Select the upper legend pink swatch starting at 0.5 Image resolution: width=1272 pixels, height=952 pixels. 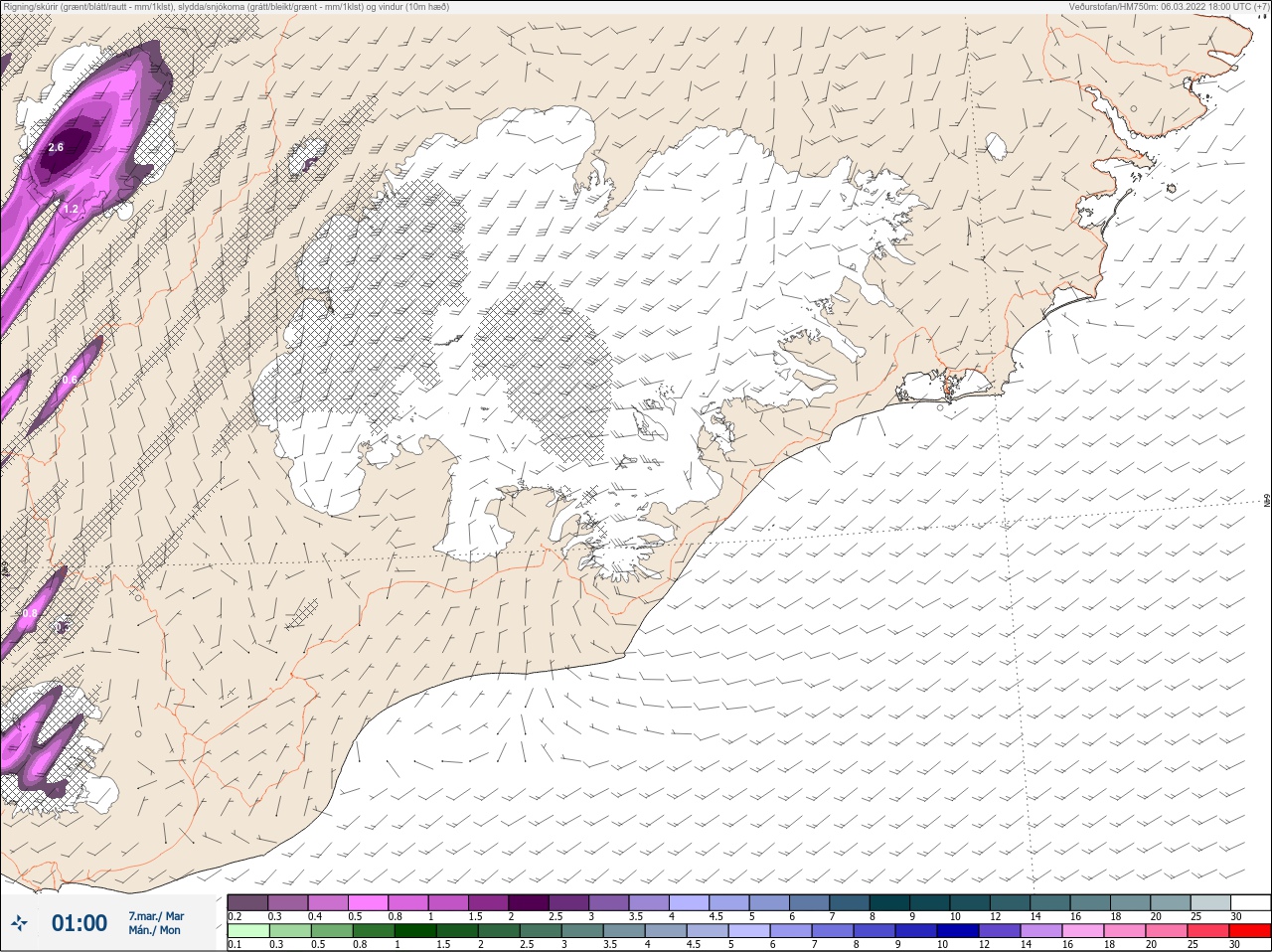[367, 902]
